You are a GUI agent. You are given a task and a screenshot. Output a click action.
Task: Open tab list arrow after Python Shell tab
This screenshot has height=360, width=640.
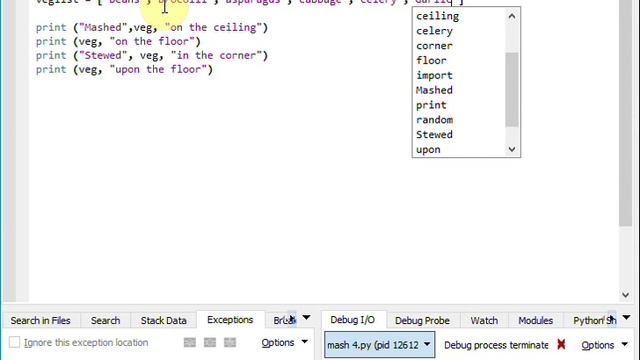627,318
